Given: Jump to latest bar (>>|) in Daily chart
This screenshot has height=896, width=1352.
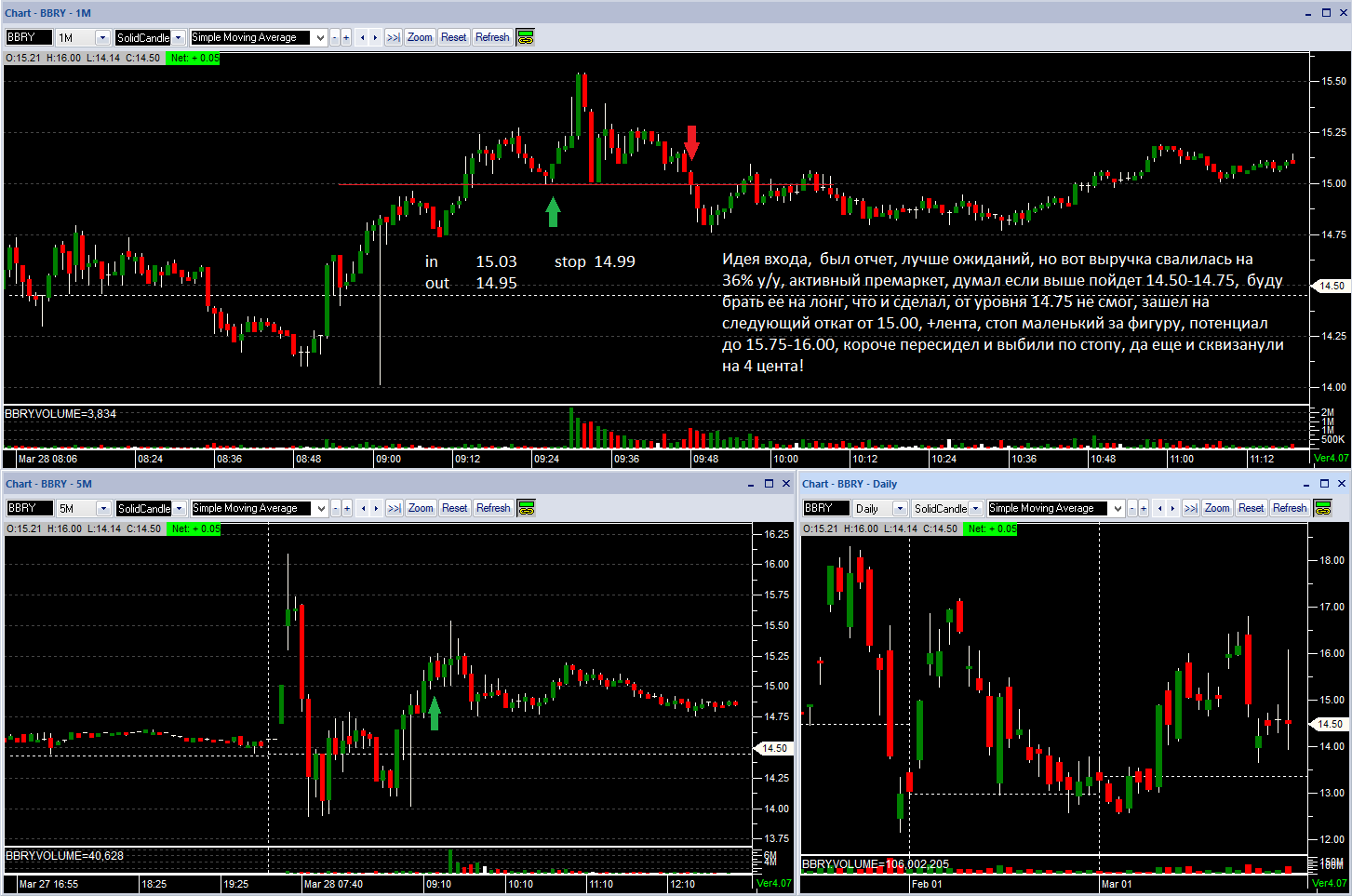Looking at the screenshot, I should tap(1191, 508).
